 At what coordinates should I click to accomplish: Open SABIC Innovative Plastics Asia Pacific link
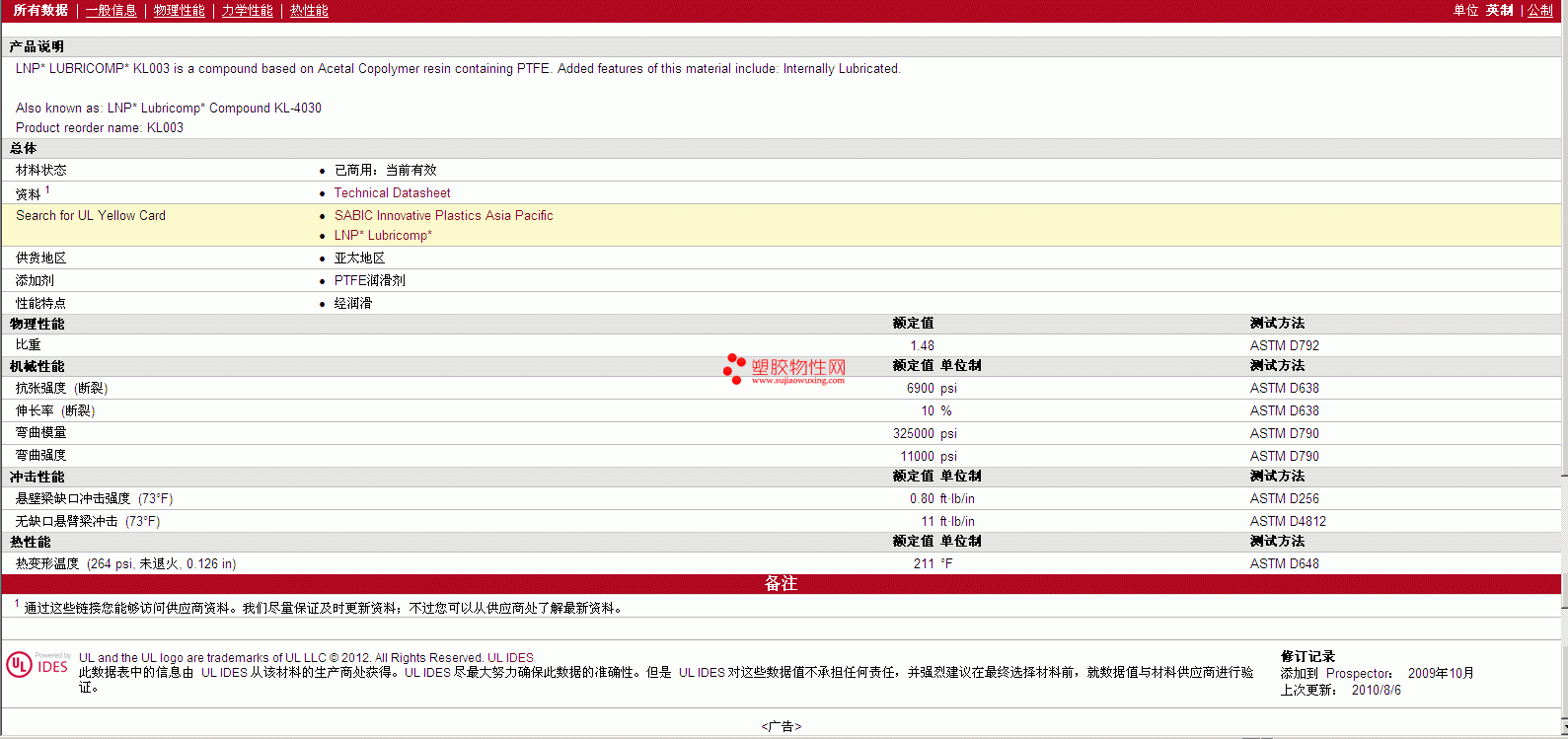(x=443, y=215)
